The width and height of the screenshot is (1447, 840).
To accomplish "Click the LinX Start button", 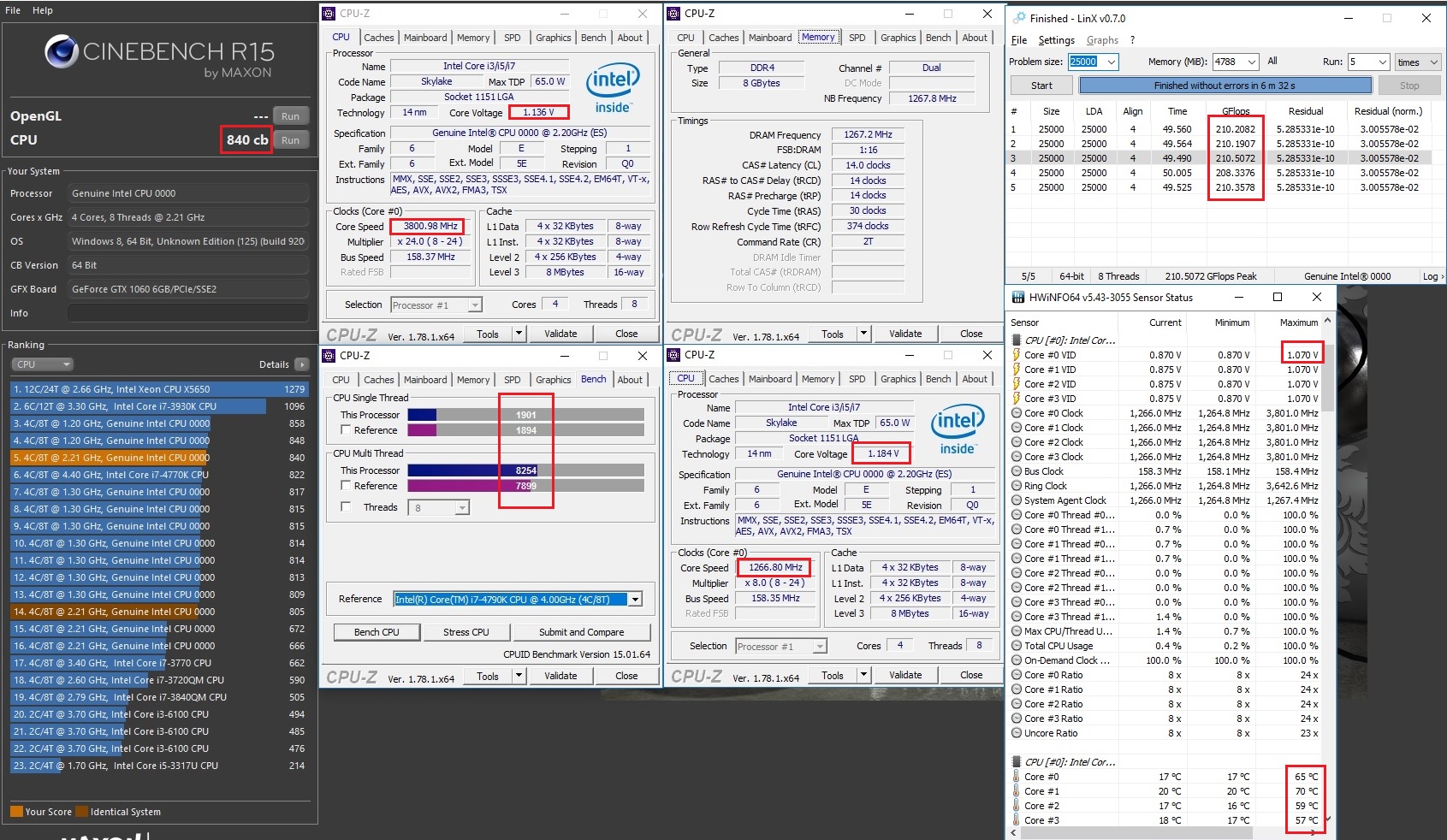I will 1041,86.
